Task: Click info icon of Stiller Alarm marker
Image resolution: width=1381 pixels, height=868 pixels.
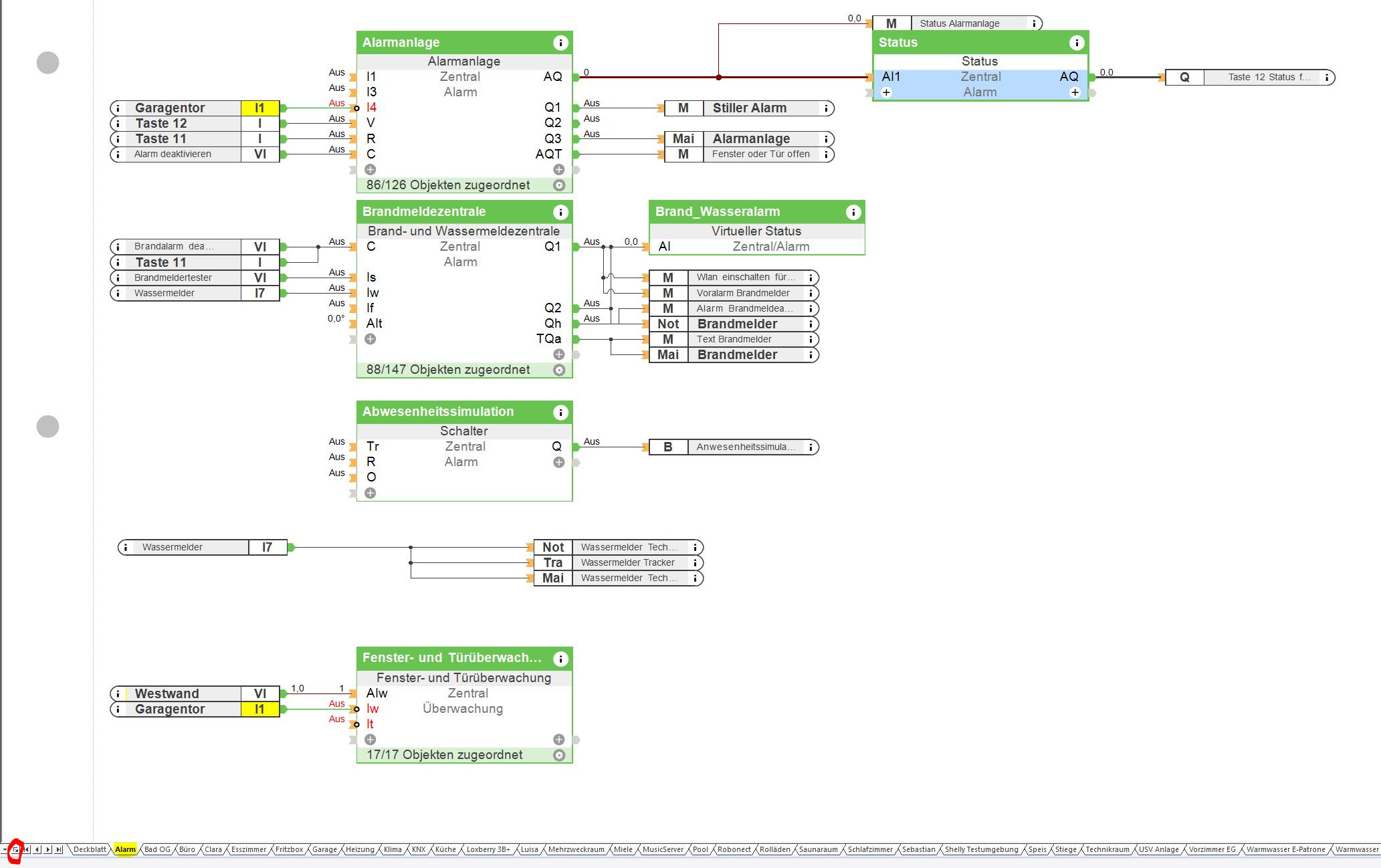Action: point(826,108)
